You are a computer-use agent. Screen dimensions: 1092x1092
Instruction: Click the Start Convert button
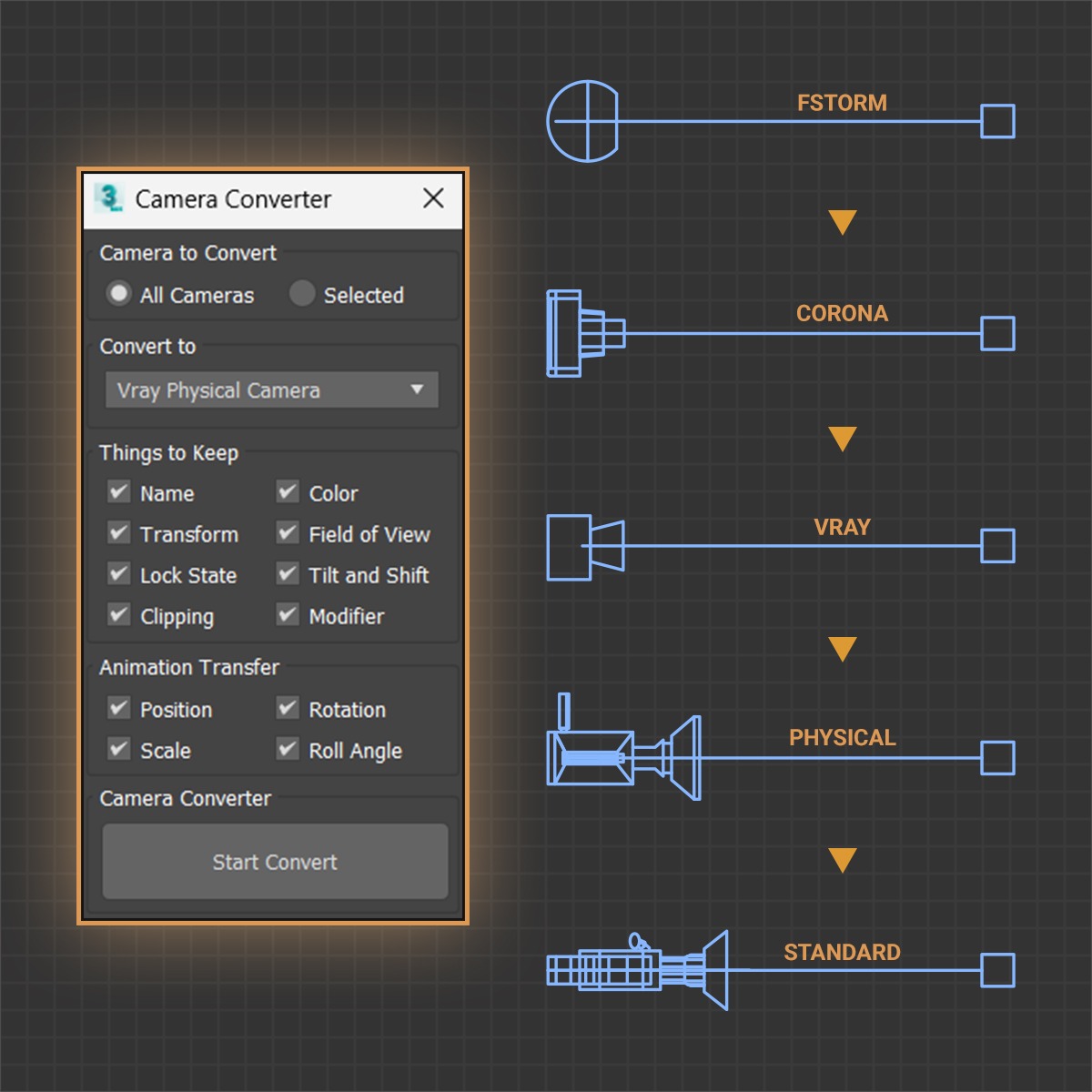click(275, 862)
